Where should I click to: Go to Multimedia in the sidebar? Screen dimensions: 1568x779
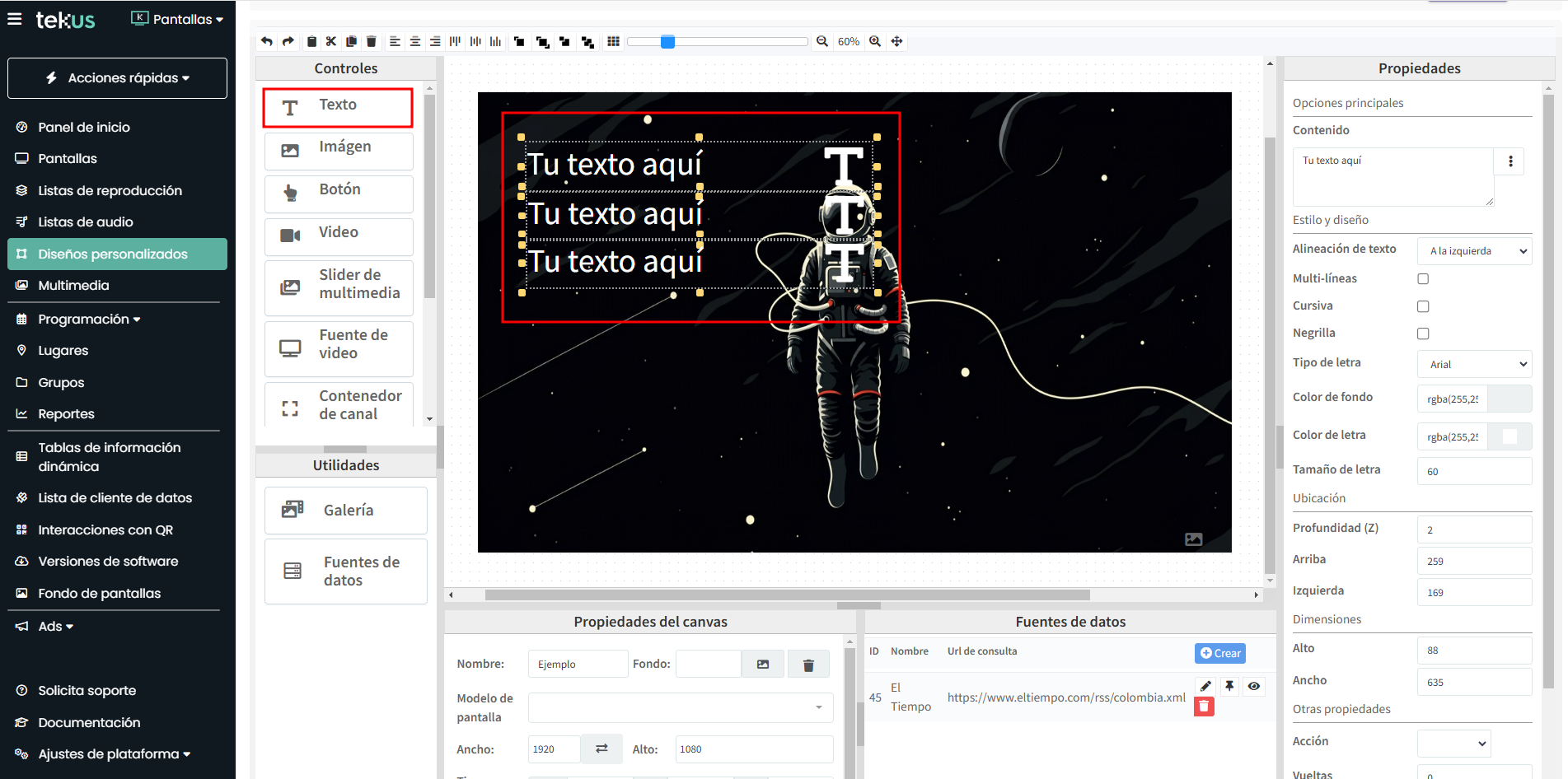pyautogui.click(x=73, y=285)
